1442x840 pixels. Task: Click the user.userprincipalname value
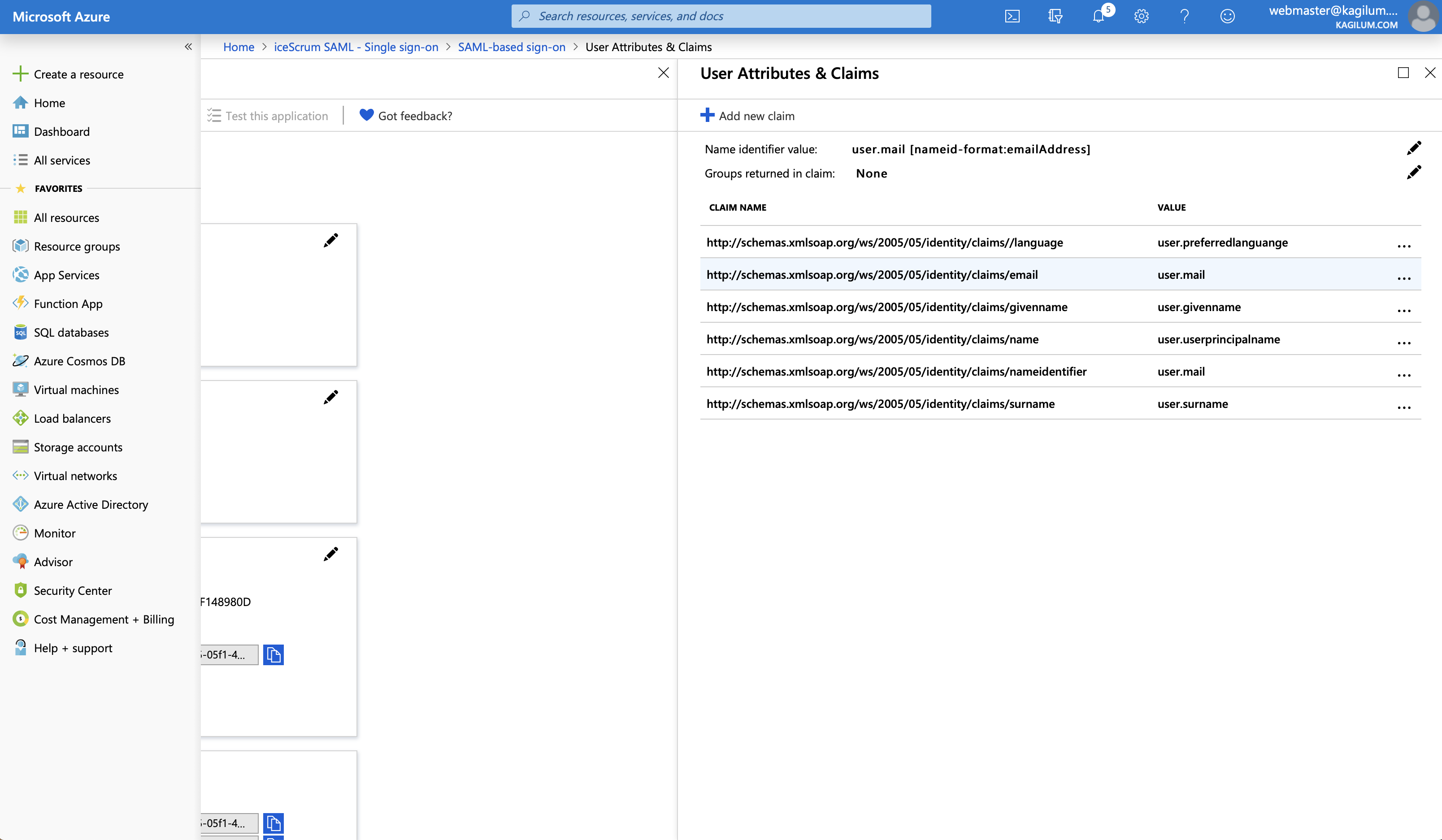[x=1218, y=339]
